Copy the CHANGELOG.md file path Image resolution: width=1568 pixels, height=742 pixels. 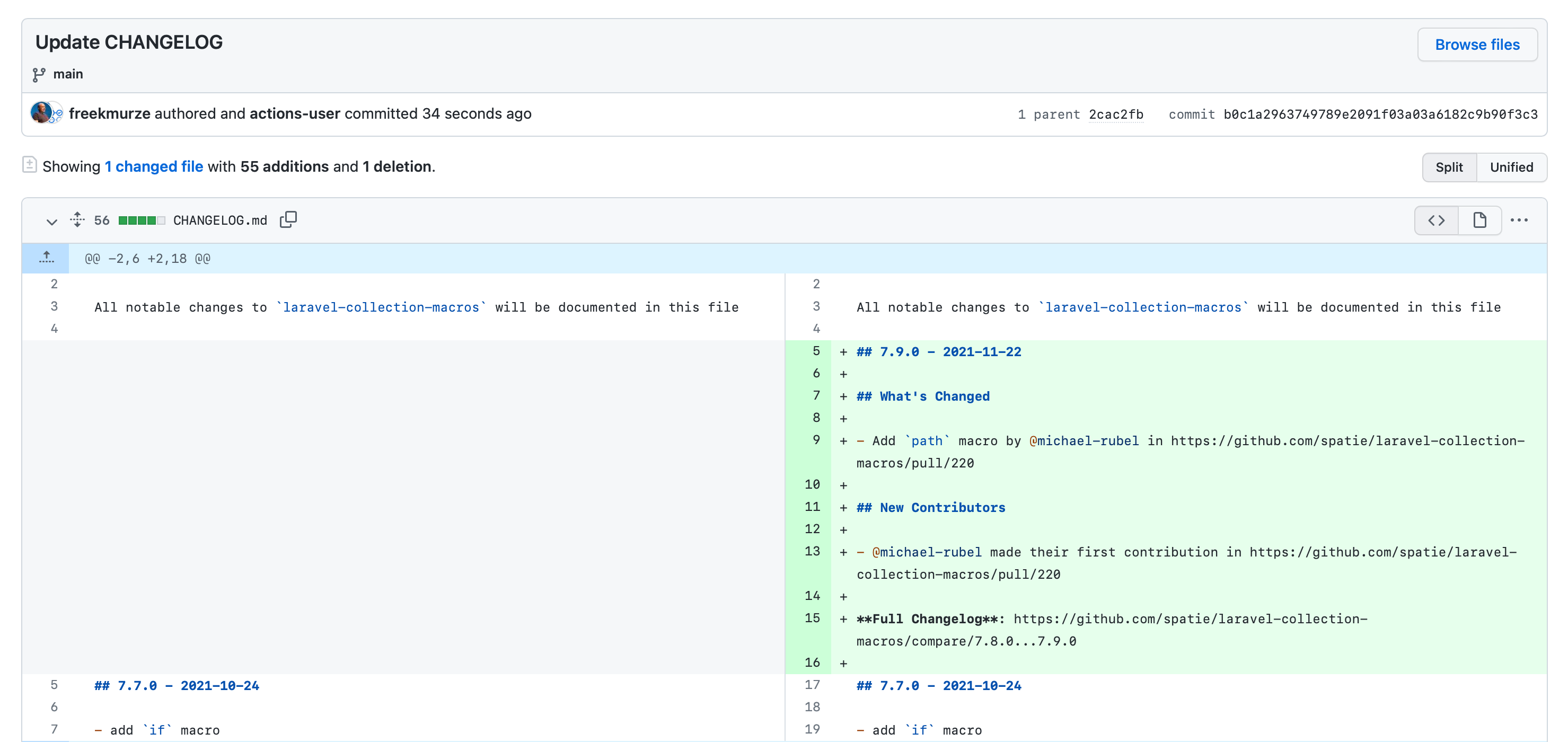(x=288, y=220)
